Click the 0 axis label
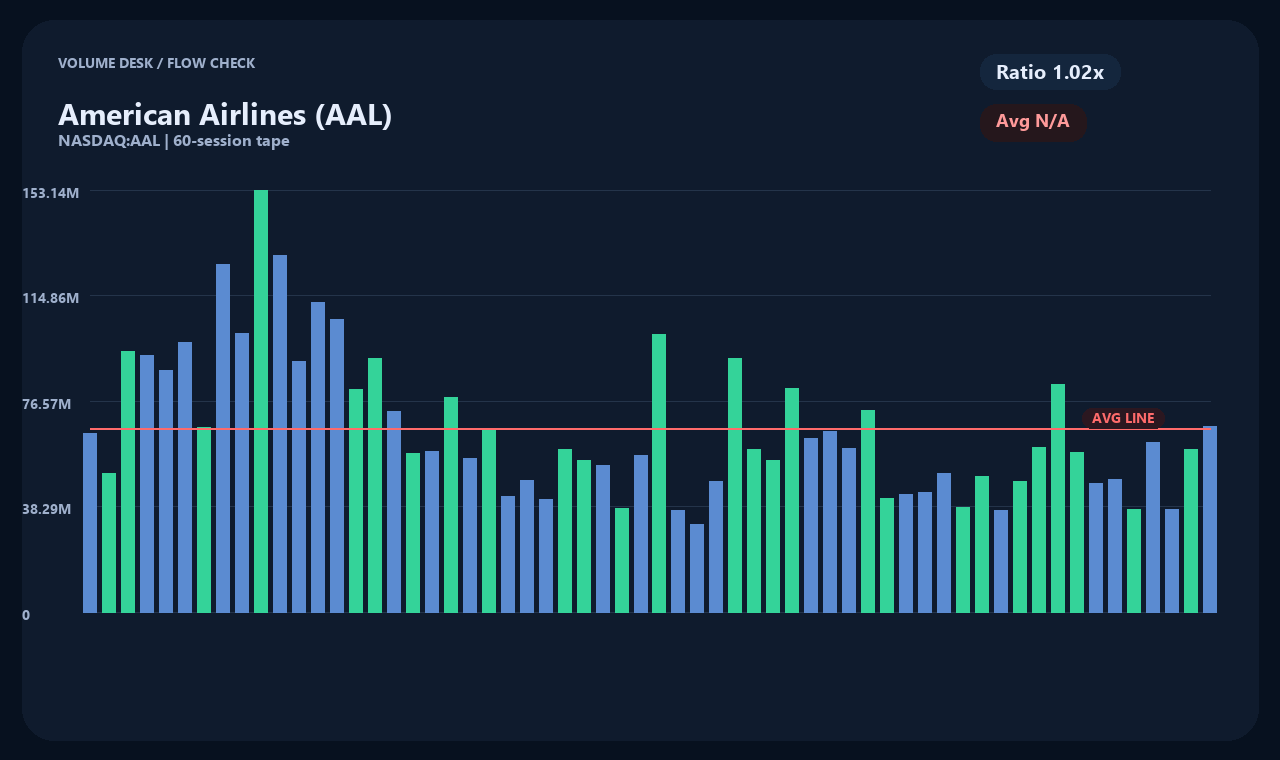This screenshot has height=760, width=1280. (26, 615)
